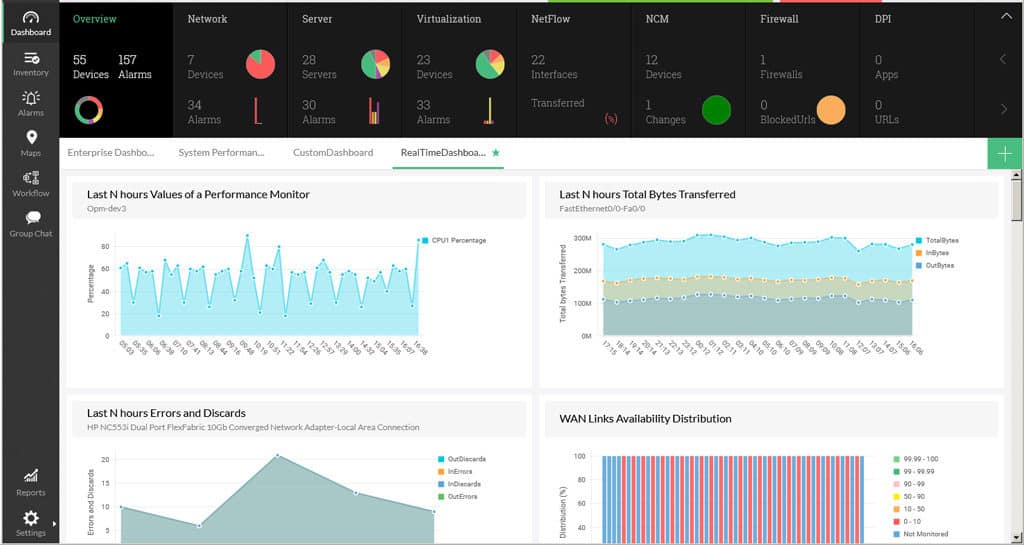Select the NetFlow summary tab

(x=551, y=19)
